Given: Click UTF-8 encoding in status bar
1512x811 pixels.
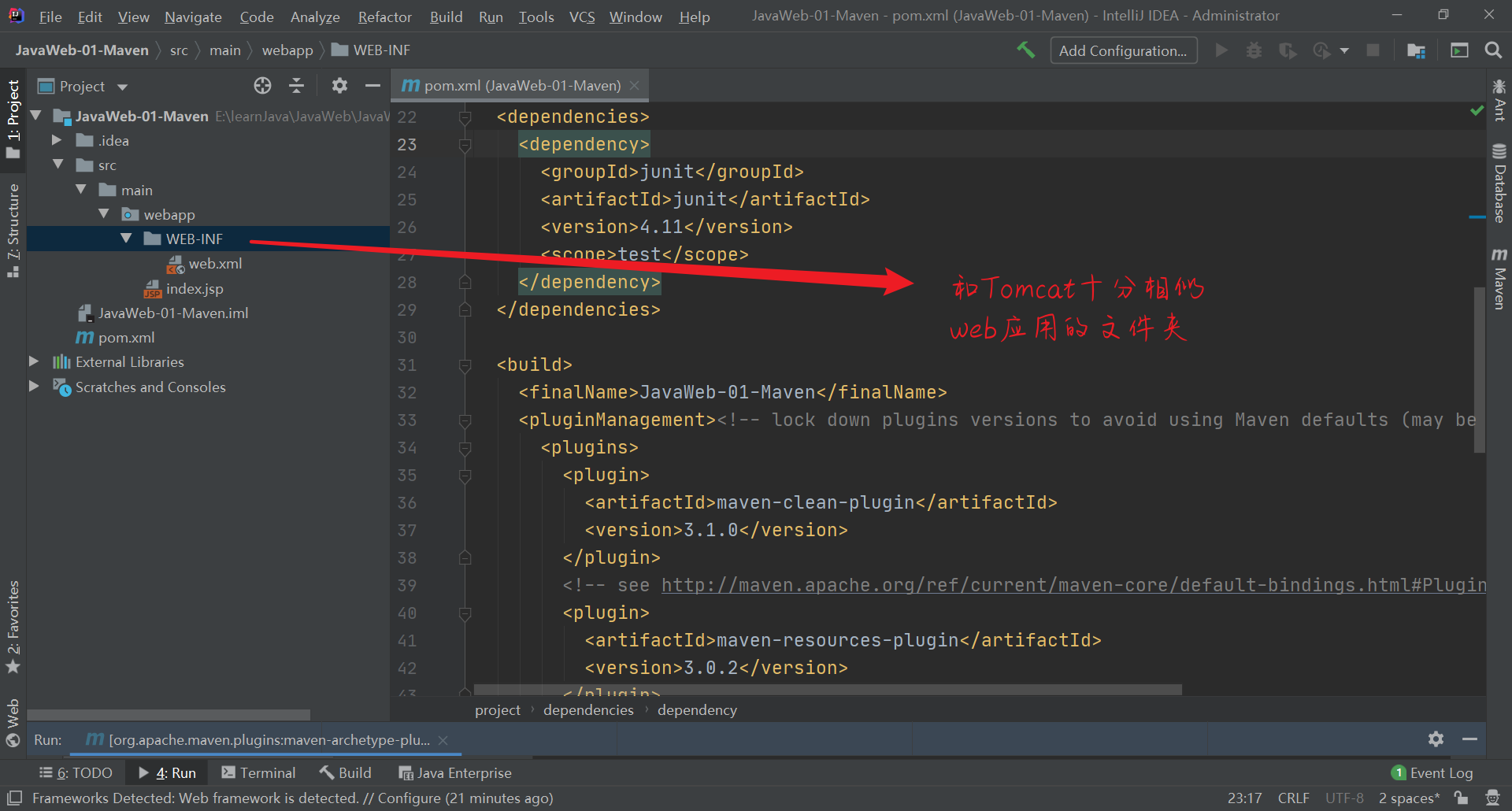Looking at the screenshot, I should (1344, 798).
